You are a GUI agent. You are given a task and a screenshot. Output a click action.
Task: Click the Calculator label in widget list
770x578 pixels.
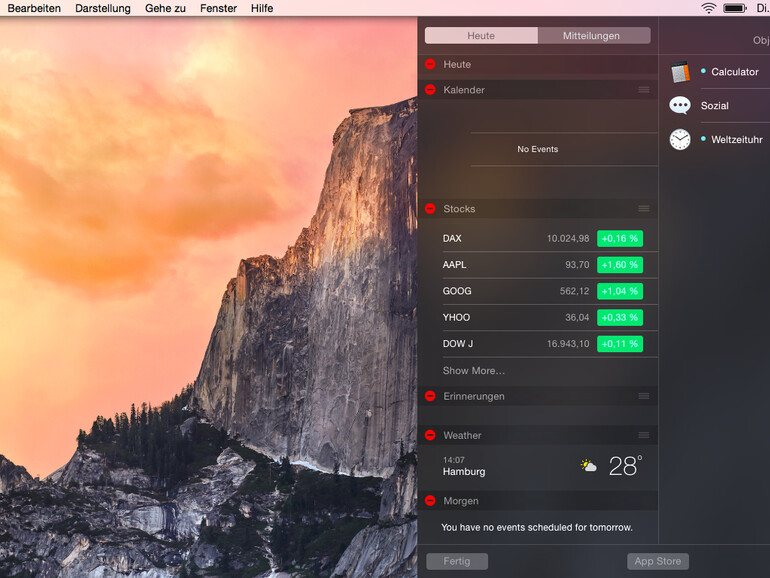tap(735, 72)
